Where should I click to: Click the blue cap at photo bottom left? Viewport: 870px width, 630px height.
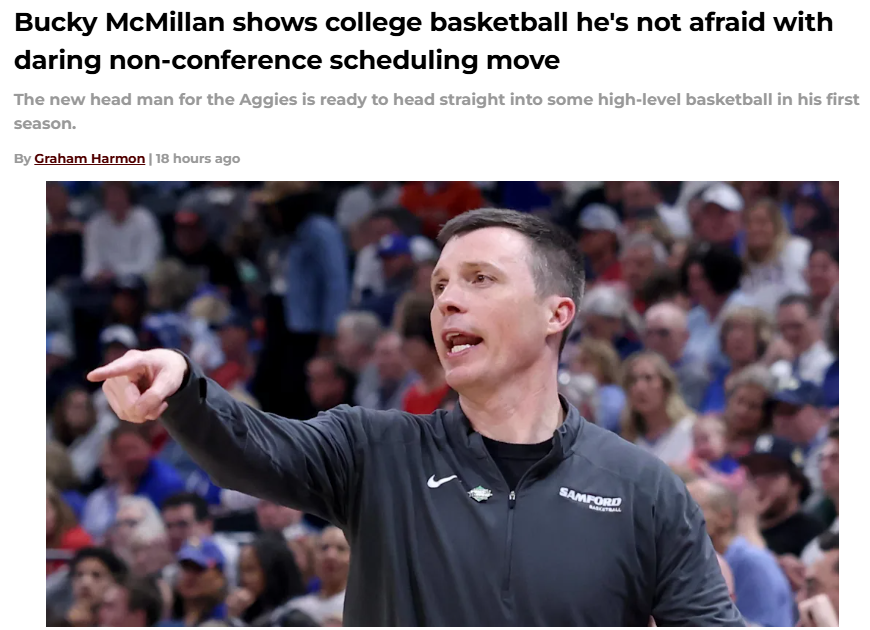coord(201,553)
